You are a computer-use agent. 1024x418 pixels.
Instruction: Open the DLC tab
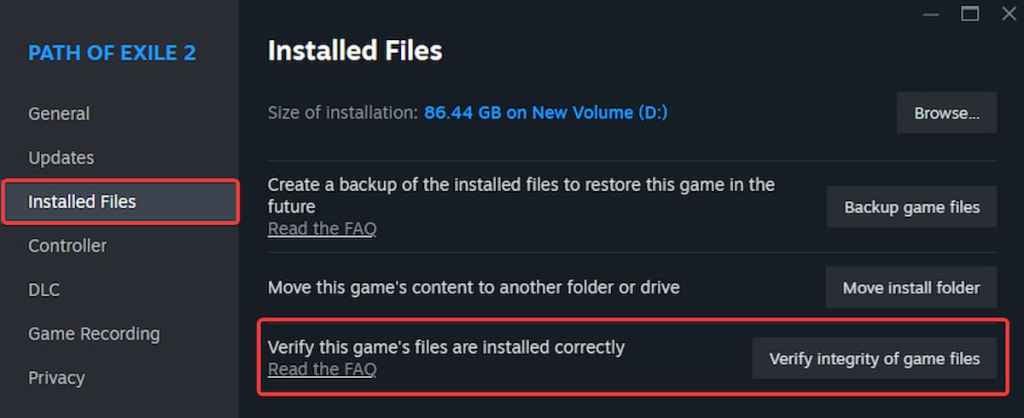tap(44, 290)
